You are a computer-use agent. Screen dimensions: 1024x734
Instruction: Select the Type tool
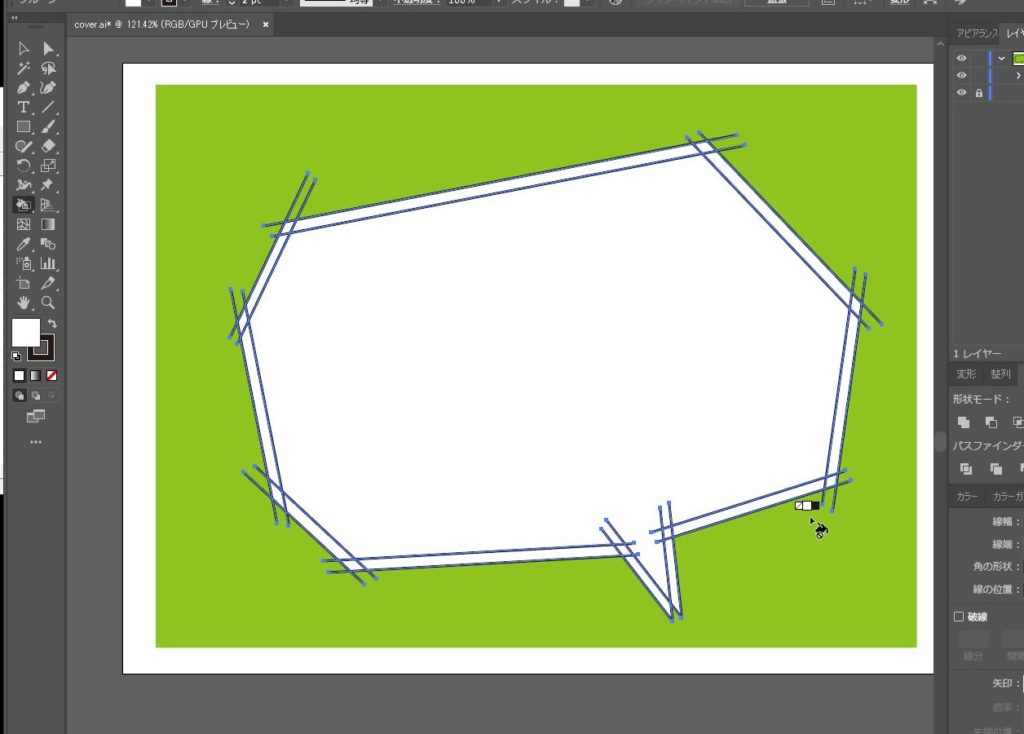pyautogui.click(x=23, y=107)
